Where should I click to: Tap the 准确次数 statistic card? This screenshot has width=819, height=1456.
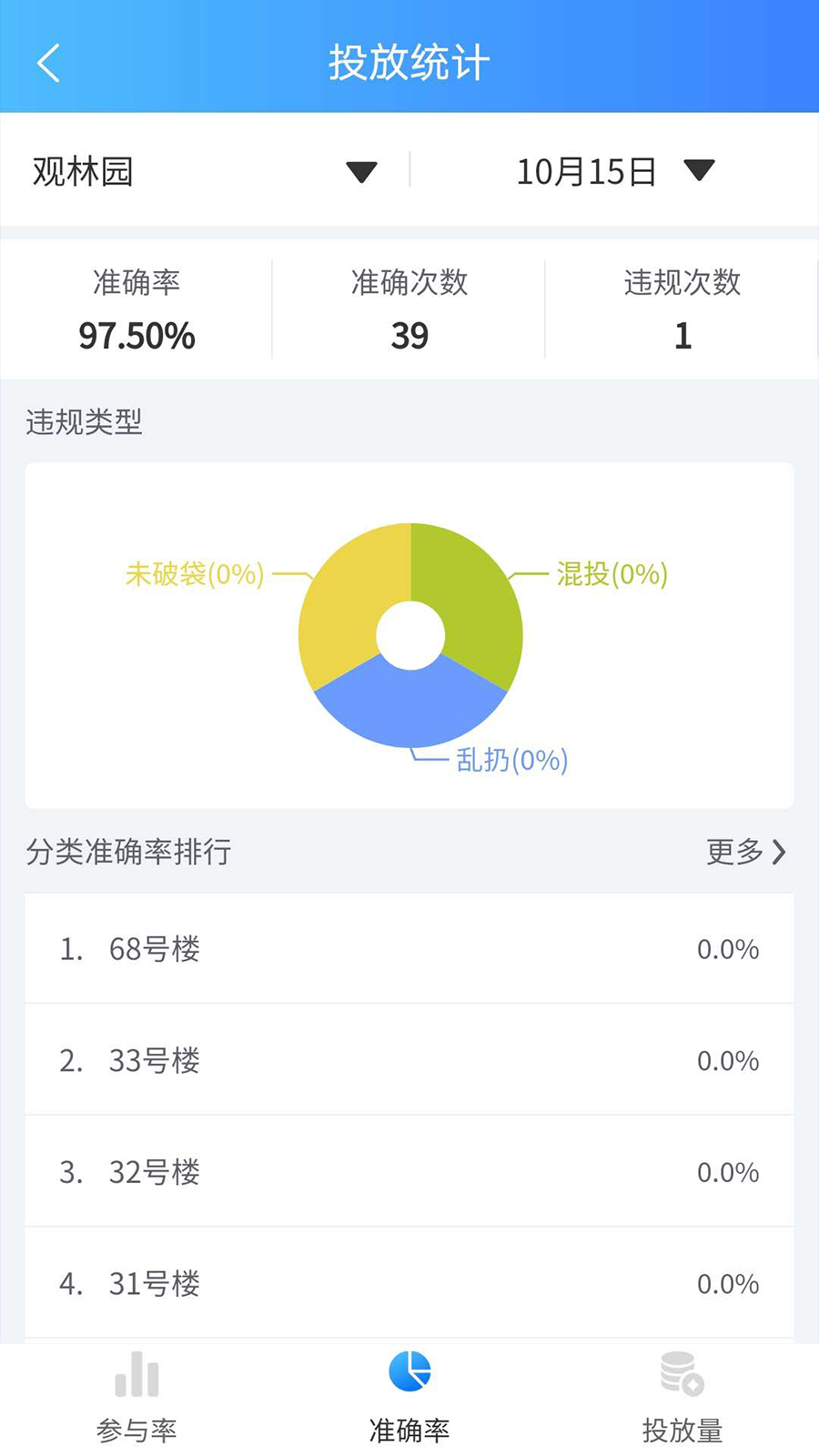(409, 309)
